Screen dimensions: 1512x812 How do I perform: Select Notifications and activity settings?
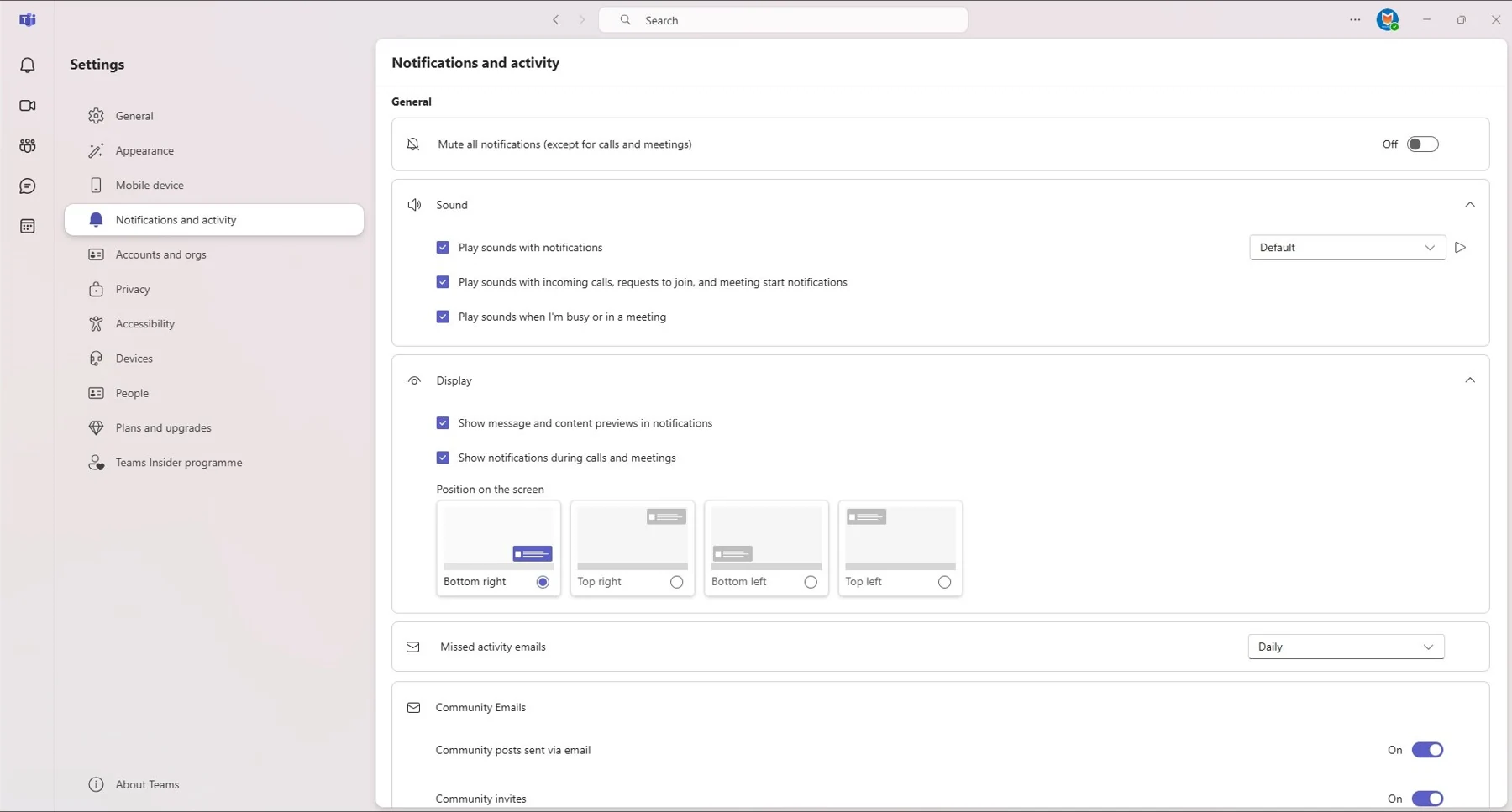click(x=214, y=220)
